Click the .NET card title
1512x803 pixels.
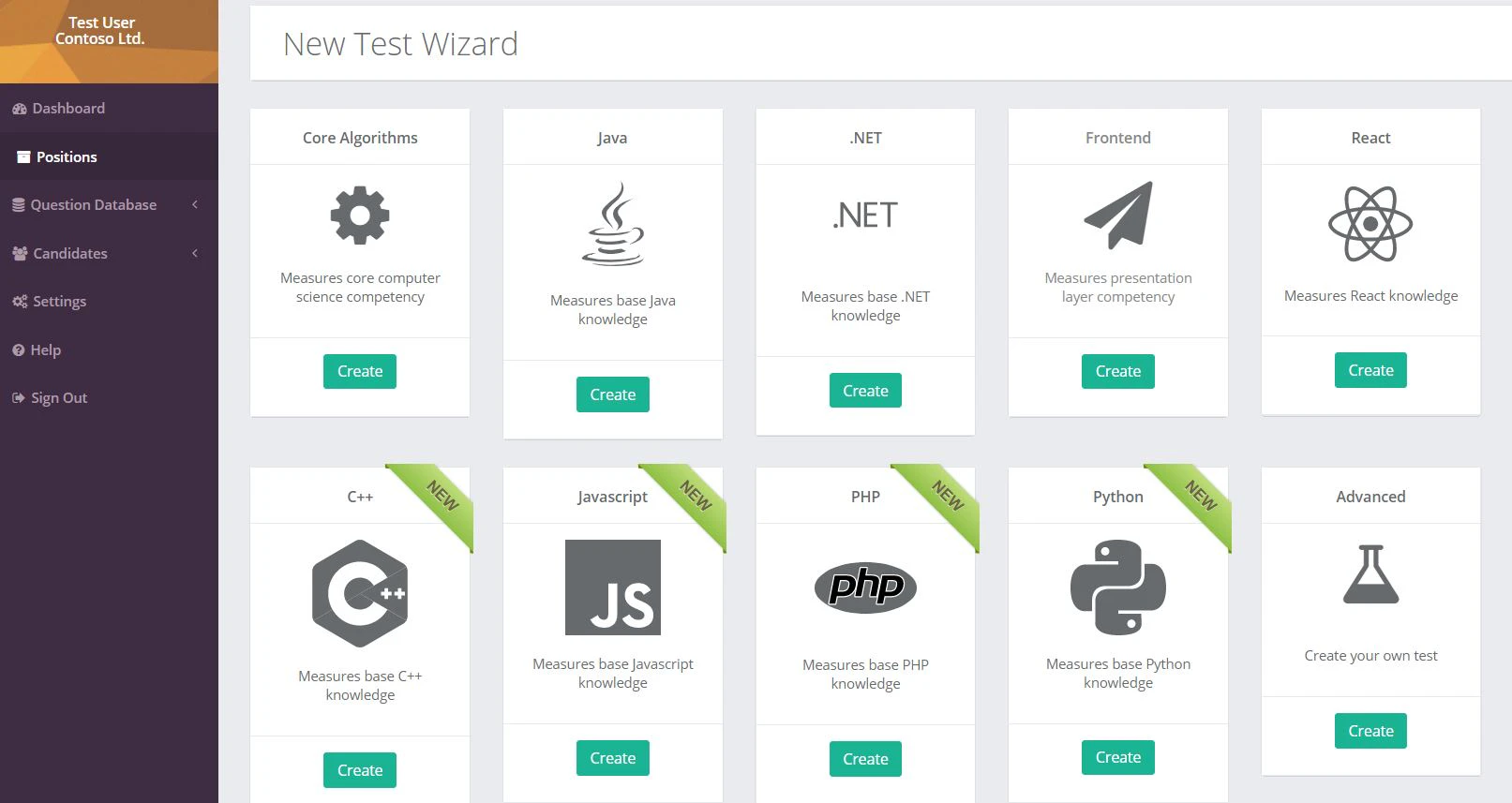pyautogui.click(x=865, y=138)
